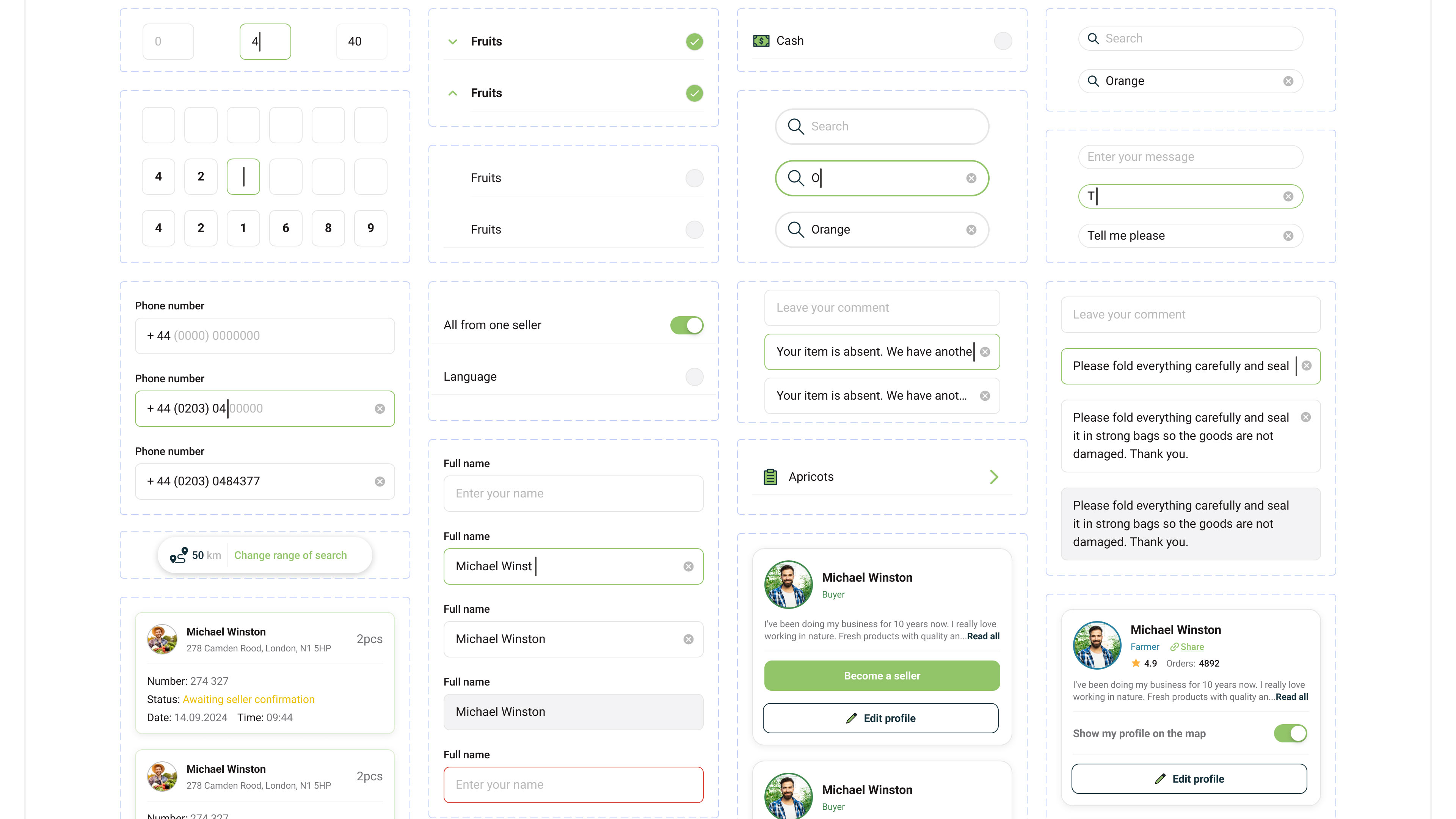Click 'Read all' on the Farmer card
Image resolution: width=1456 pixels, height=819 pixels.
(1291, 697)
